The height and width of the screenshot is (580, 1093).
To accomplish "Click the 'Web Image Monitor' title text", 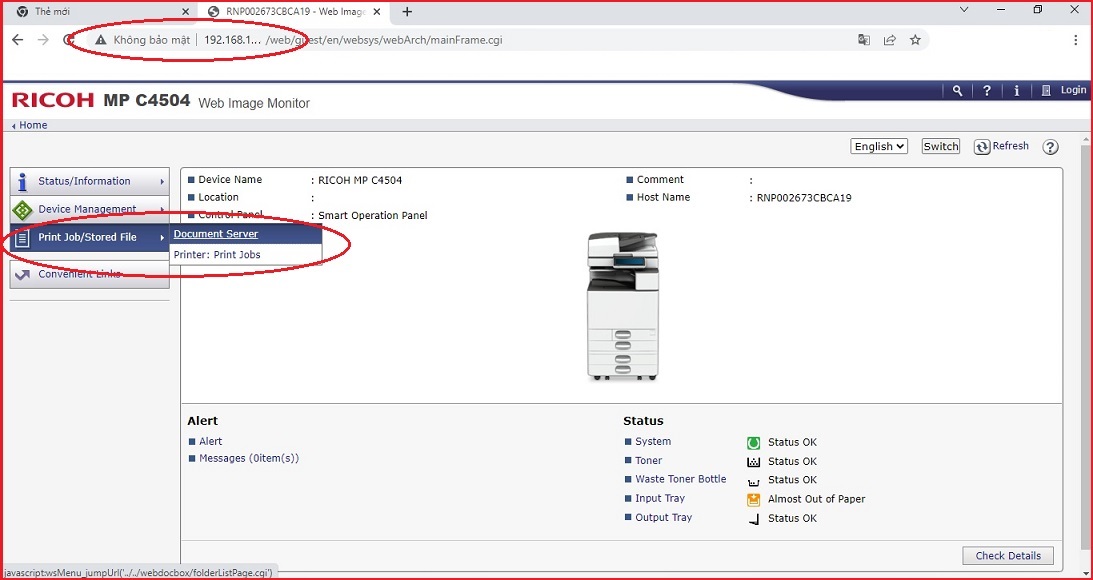I will (254, 103).
